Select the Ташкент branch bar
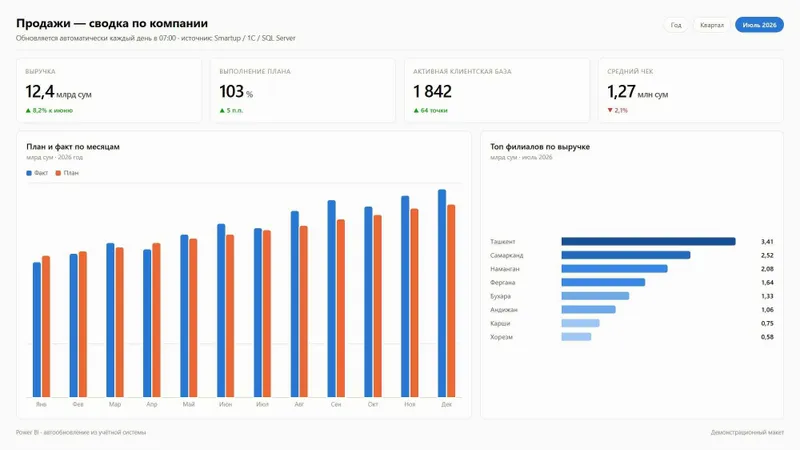This screenshot has width=800, height=450. 648,241
